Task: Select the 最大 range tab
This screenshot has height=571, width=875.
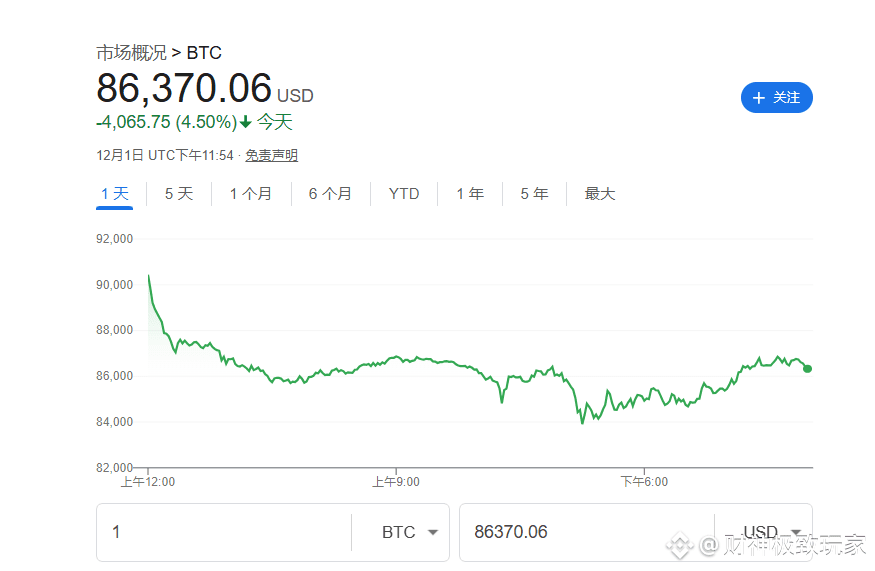Action: (600, 194)
